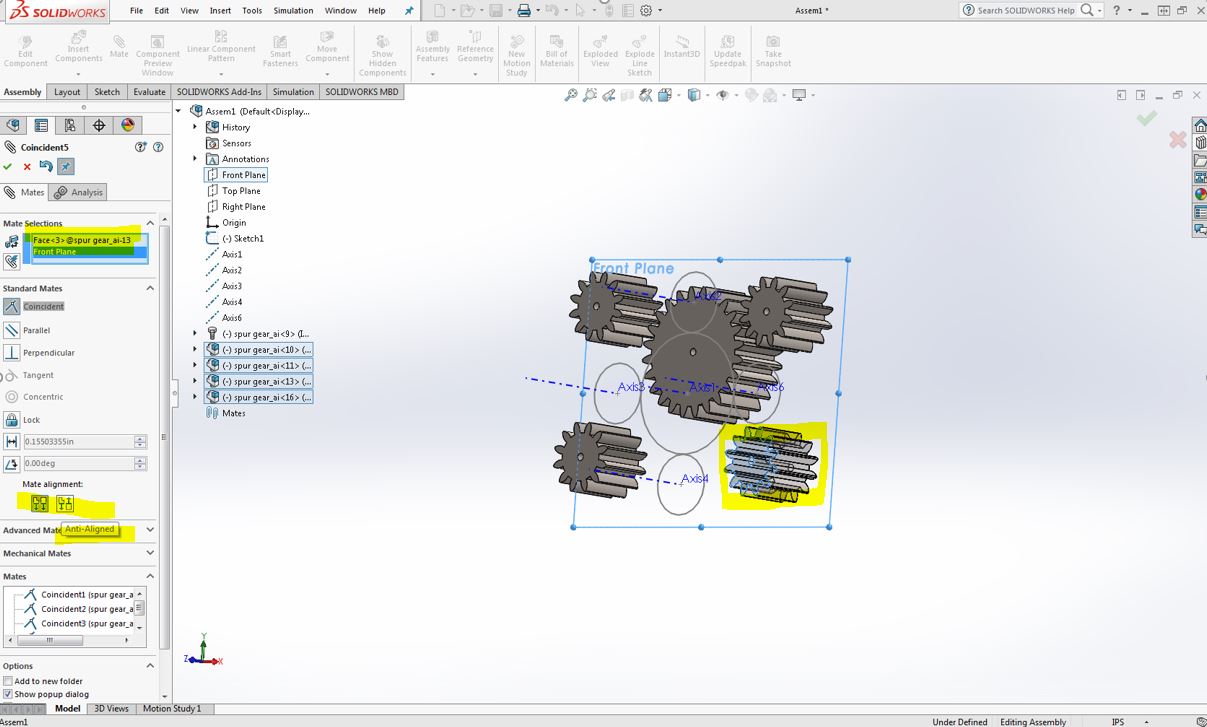The image size is (1207, 727).
Task: Switch to the 3D Views tab
Action: click(111, 708)
